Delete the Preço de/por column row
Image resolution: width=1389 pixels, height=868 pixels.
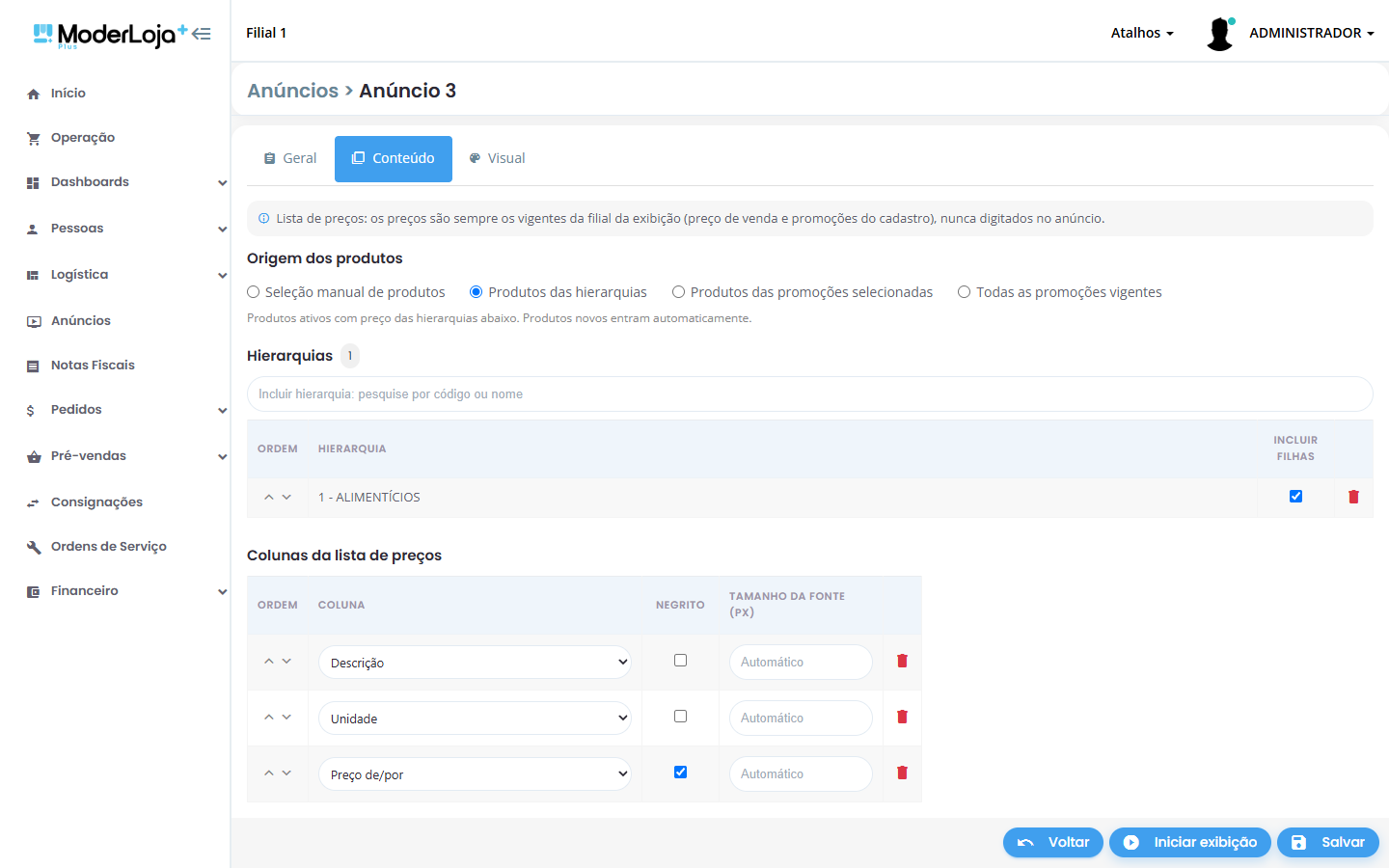(902, 773)
